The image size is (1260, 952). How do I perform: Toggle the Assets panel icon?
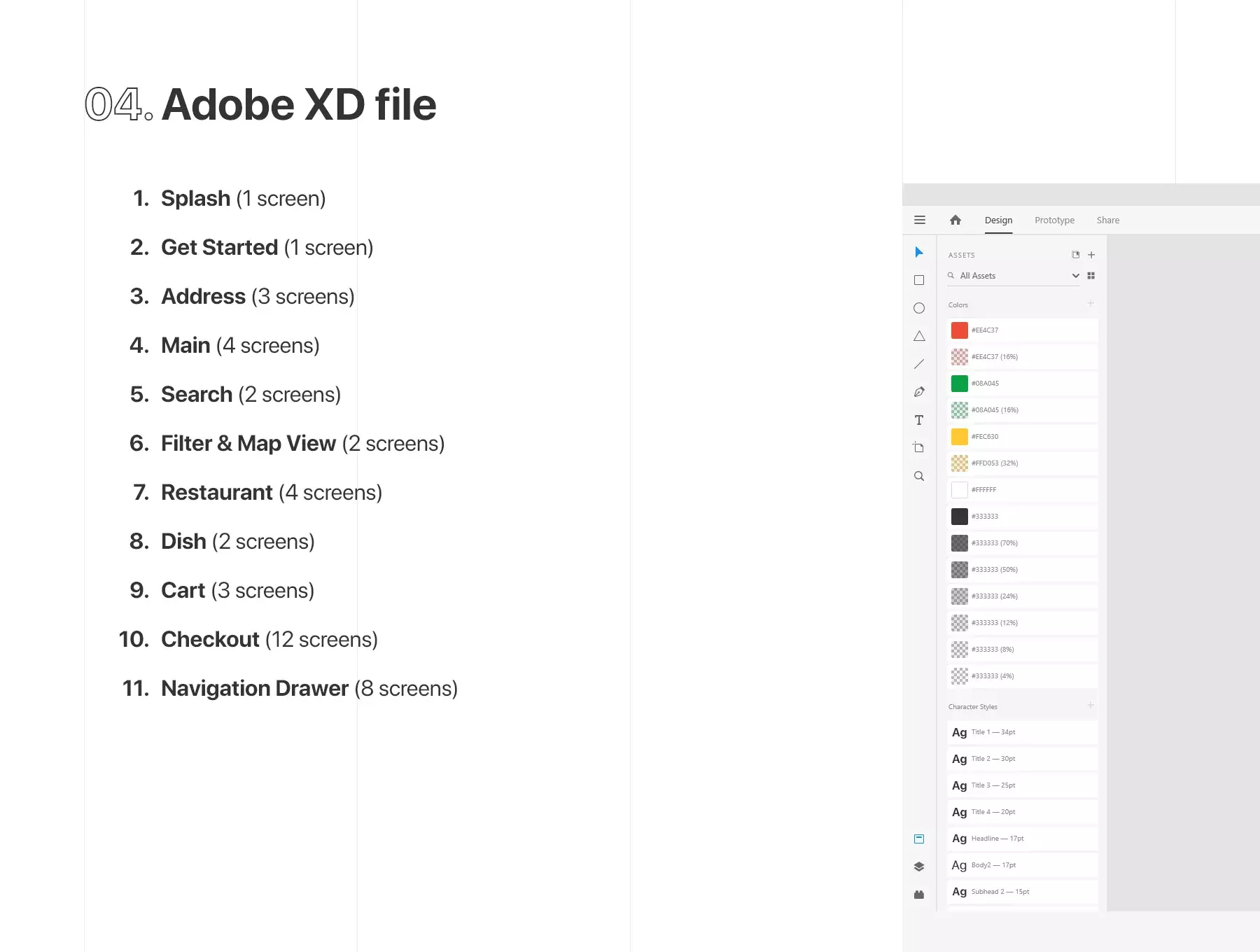[919, 839]
